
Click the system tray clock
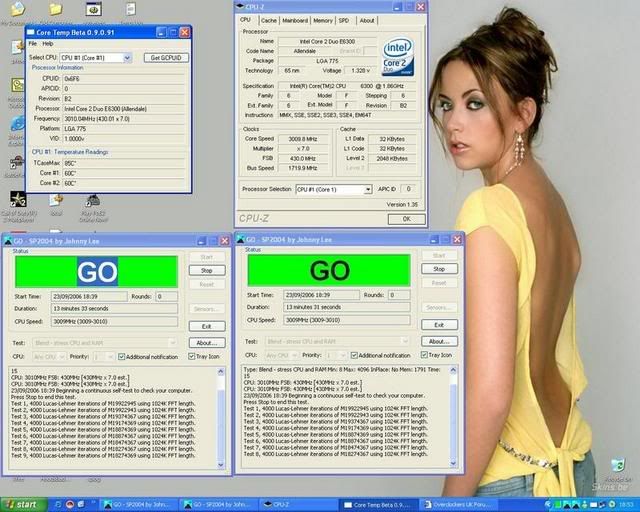624,505
